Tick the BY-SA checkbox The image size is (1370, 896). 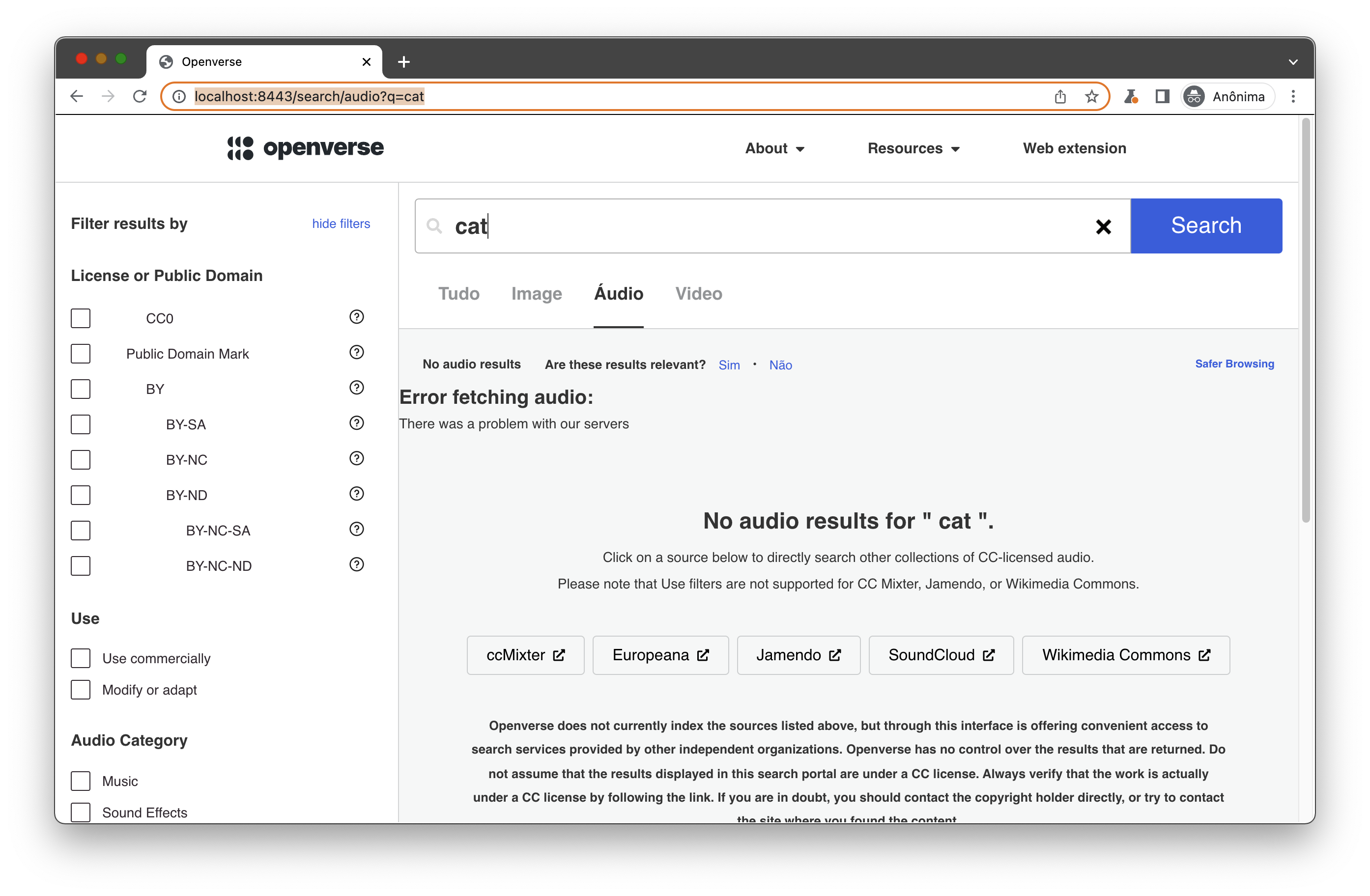(81, 424)
